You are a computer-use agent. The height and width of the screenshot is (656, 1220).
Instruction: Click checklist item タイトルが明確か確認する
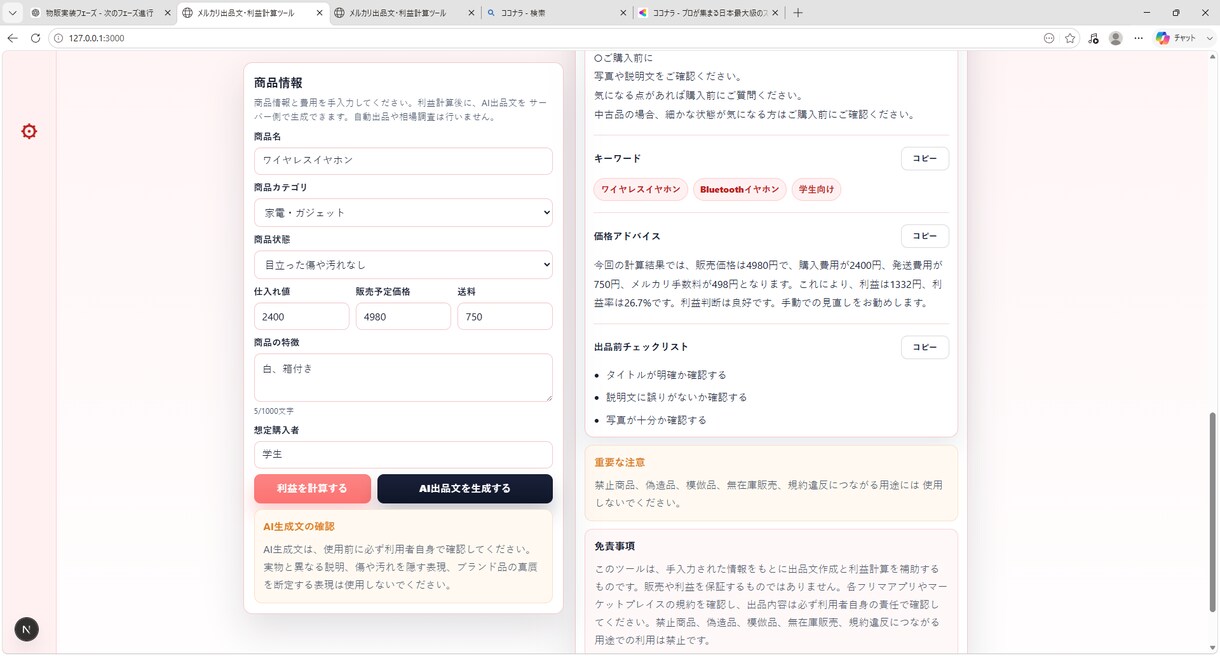(x=666, y=375)
